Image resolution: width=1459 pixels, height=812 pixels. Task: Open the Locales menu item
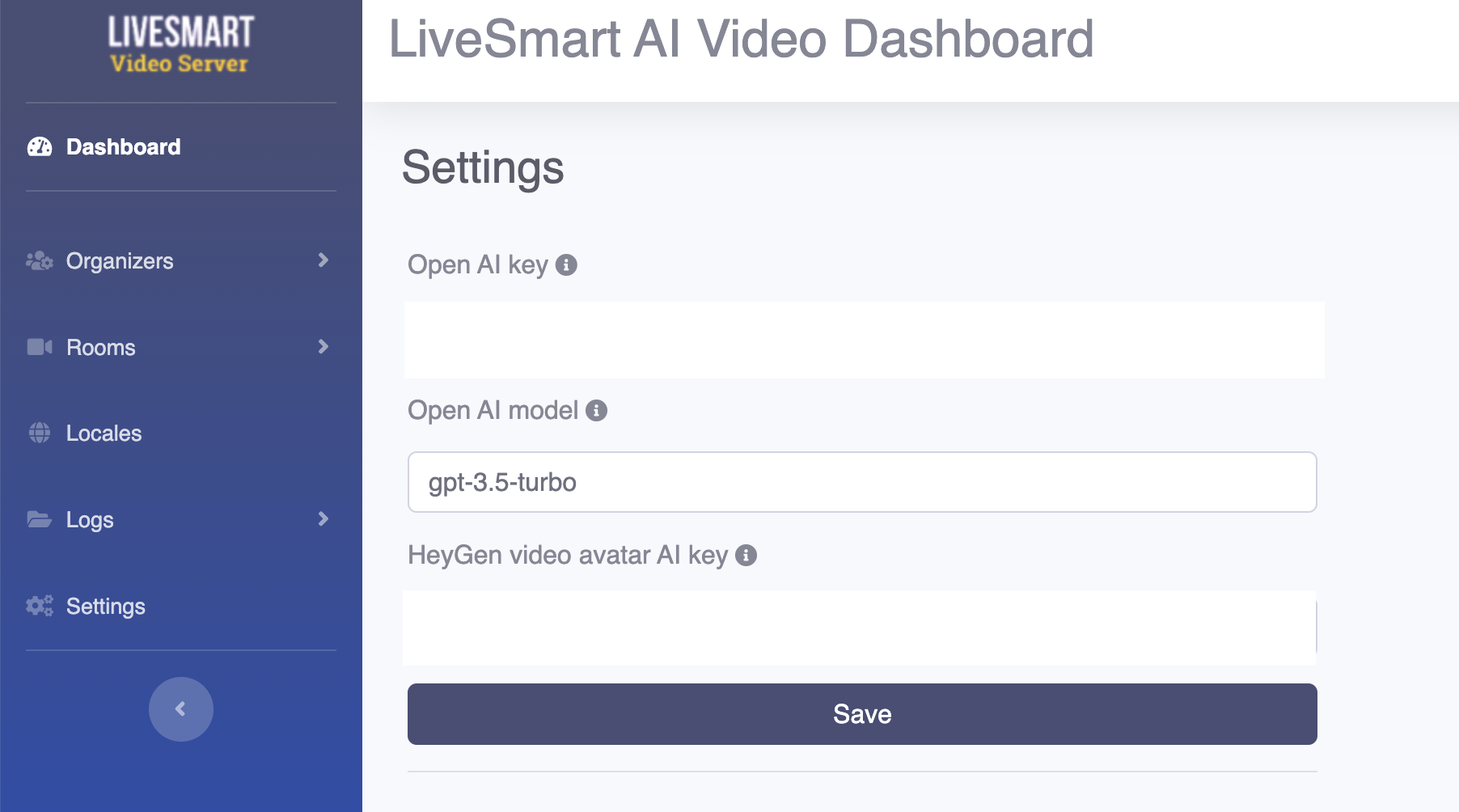(x=104, y=433)
